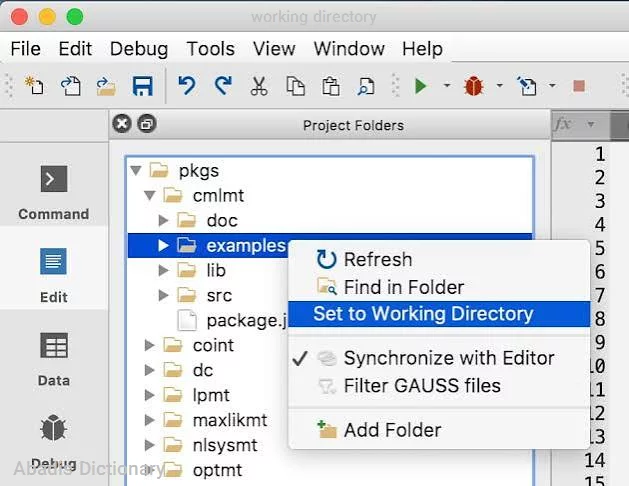Toggle Filter GAUSS files option
Image resolution: width=629 pixels, height=486 pixels.
pyautogui.click(x=439, y=386)
